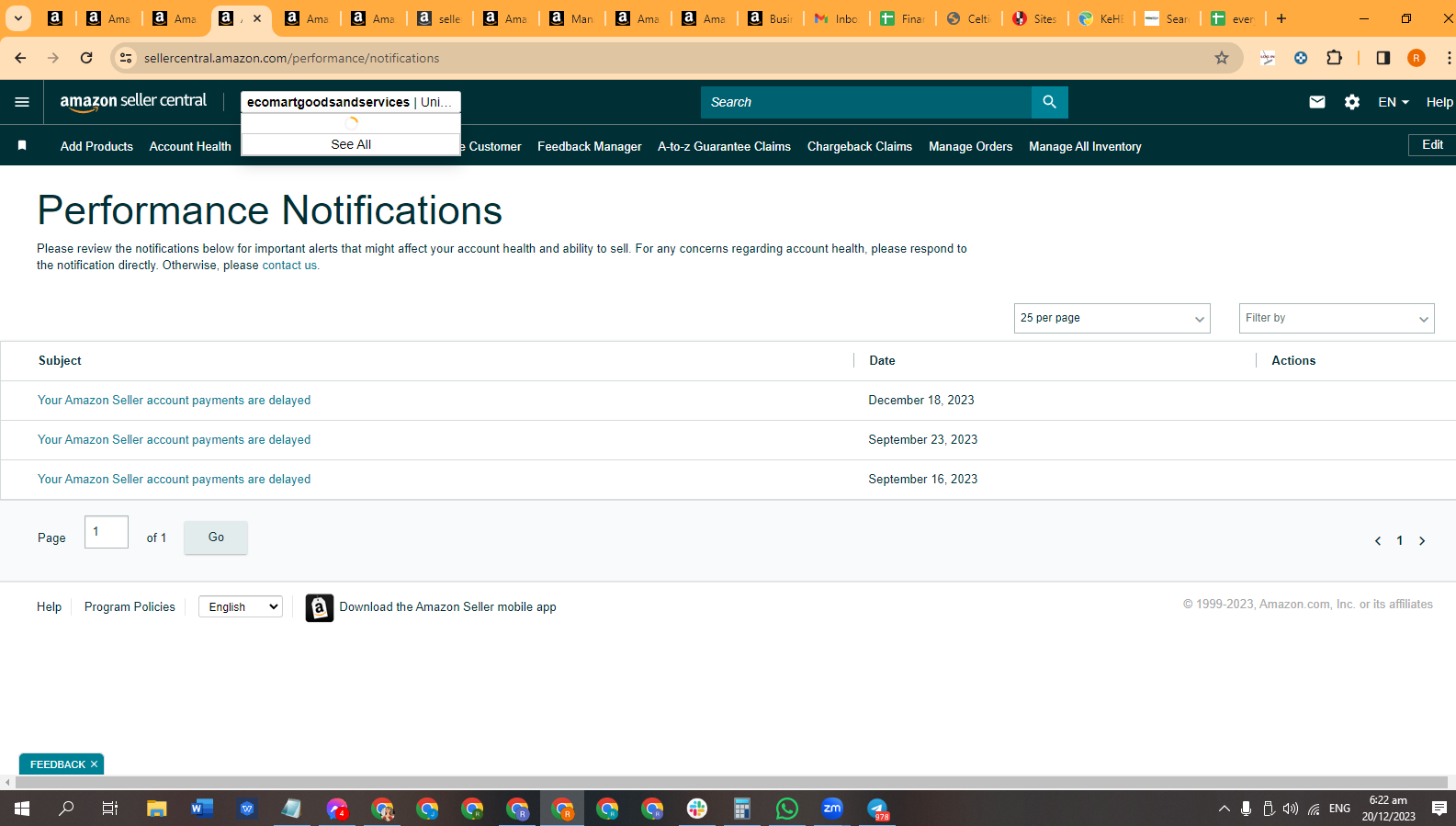This screenshot has height=826, width=1456.
Task: Open the Chargeback Claims menu item
Action: click(x=860, y=146)
